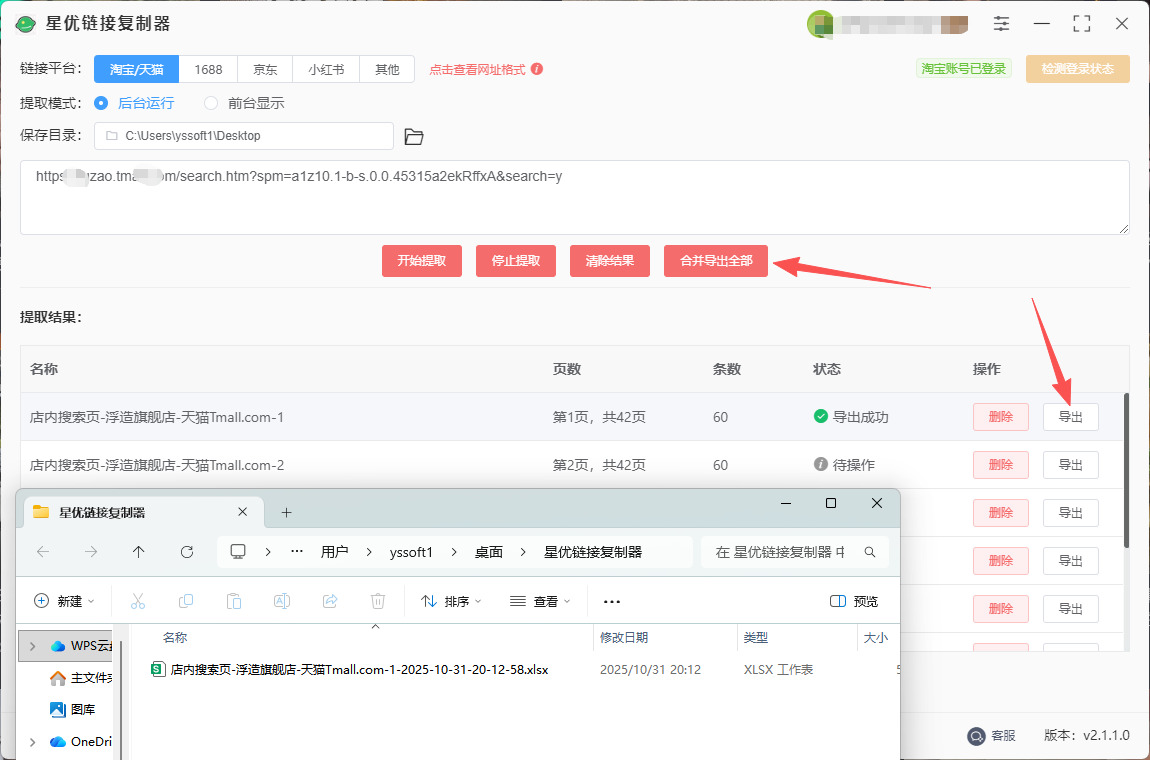1150x760 pixels.
Task: Click the monitor icon in Explorer address bar
Action: coord(238,552)
